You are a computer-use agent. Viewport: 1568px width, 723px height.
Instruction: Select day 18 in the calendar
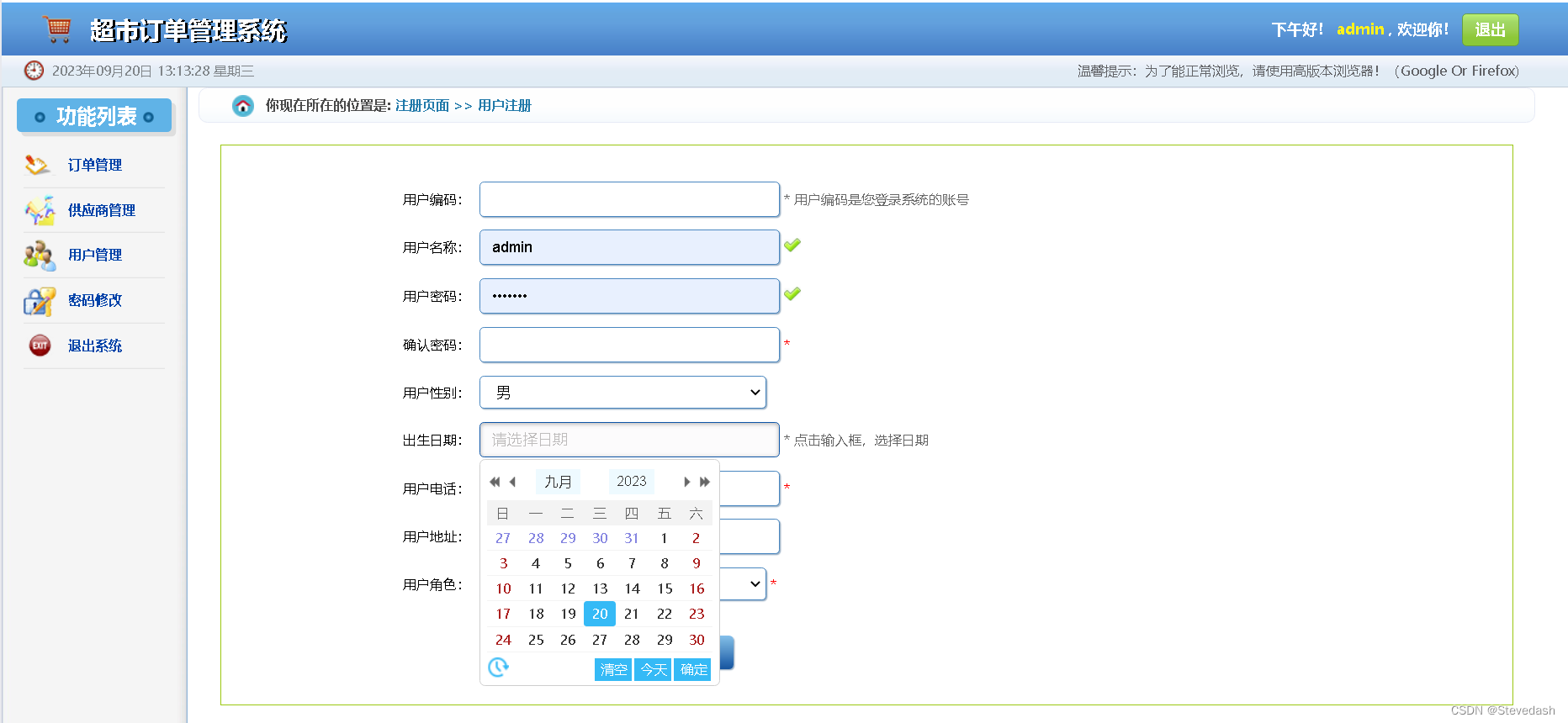tap(536, 614)
